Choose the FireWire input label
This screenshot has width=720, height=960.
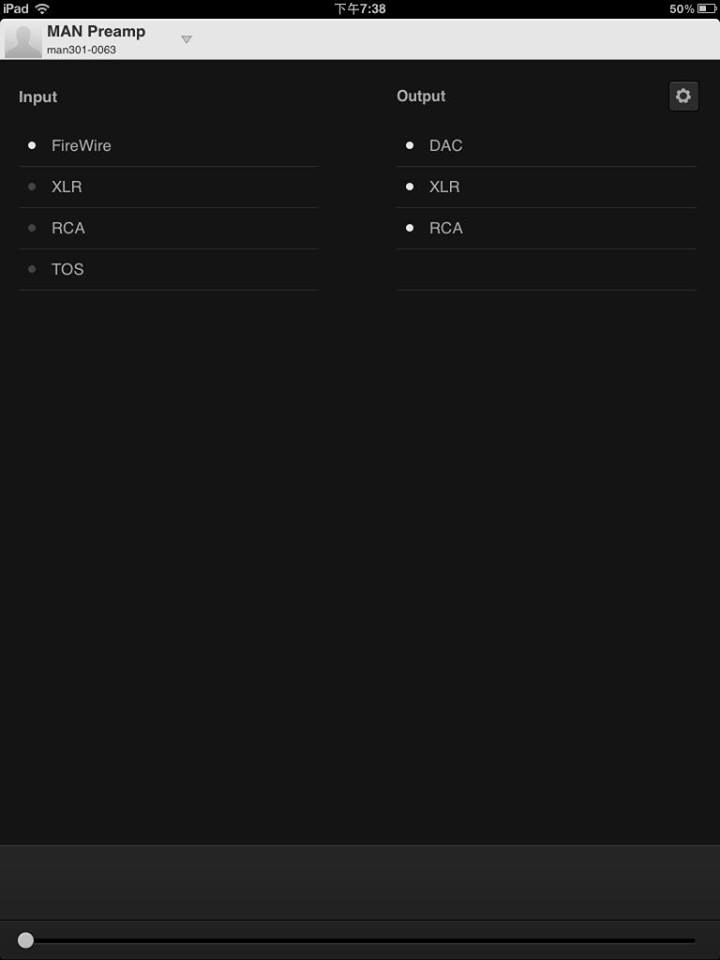tap(81, 146)
